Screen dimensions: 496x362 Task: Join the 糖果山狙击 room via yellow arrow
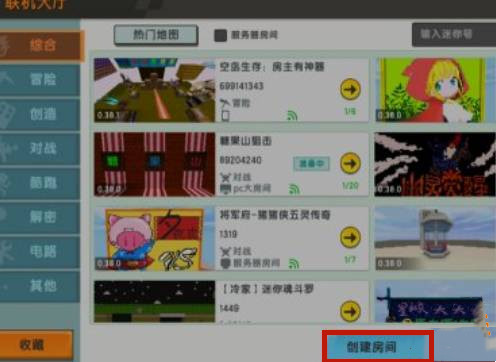350,163
